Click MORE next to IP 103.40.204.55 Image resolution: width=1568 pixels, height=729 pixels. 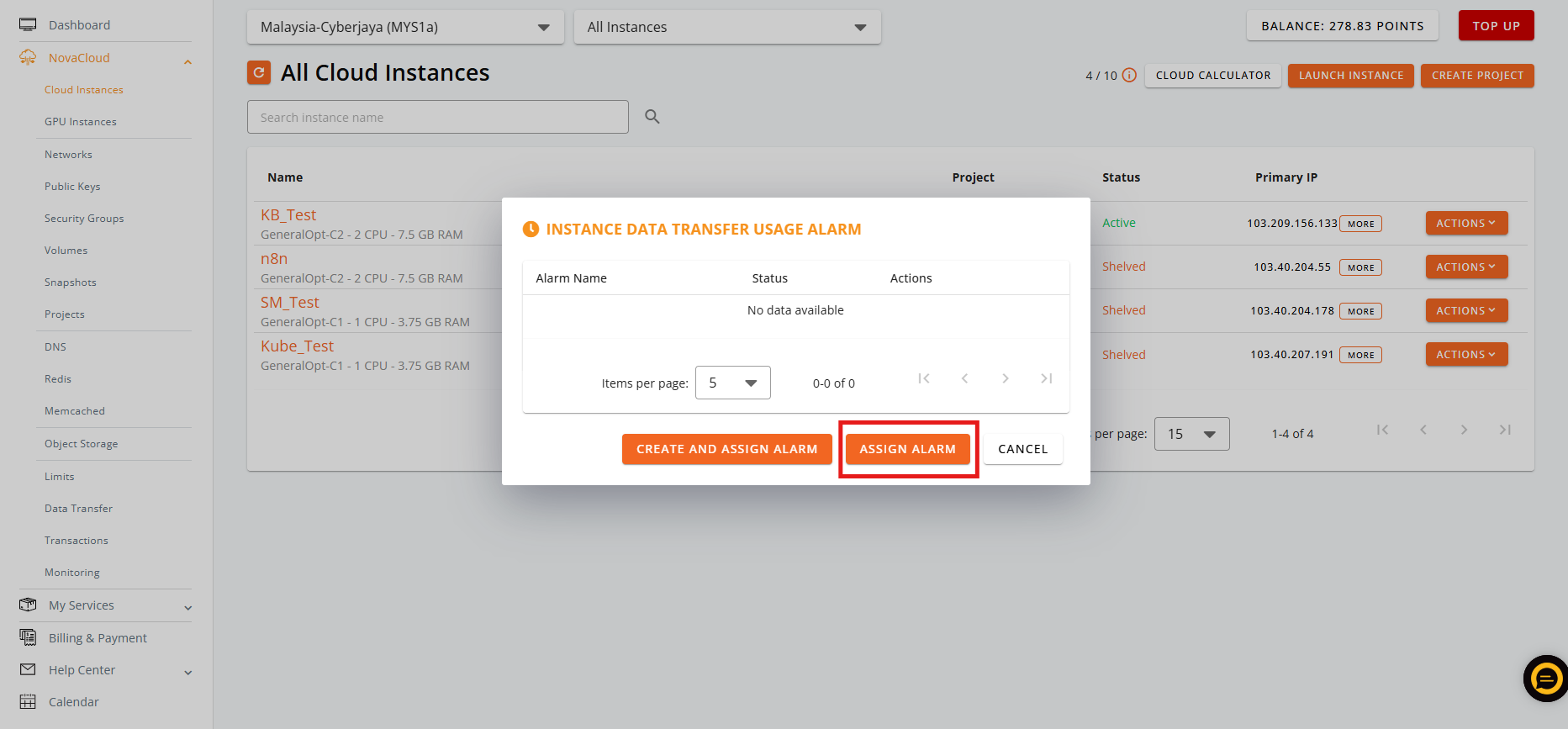[1361, 267]
